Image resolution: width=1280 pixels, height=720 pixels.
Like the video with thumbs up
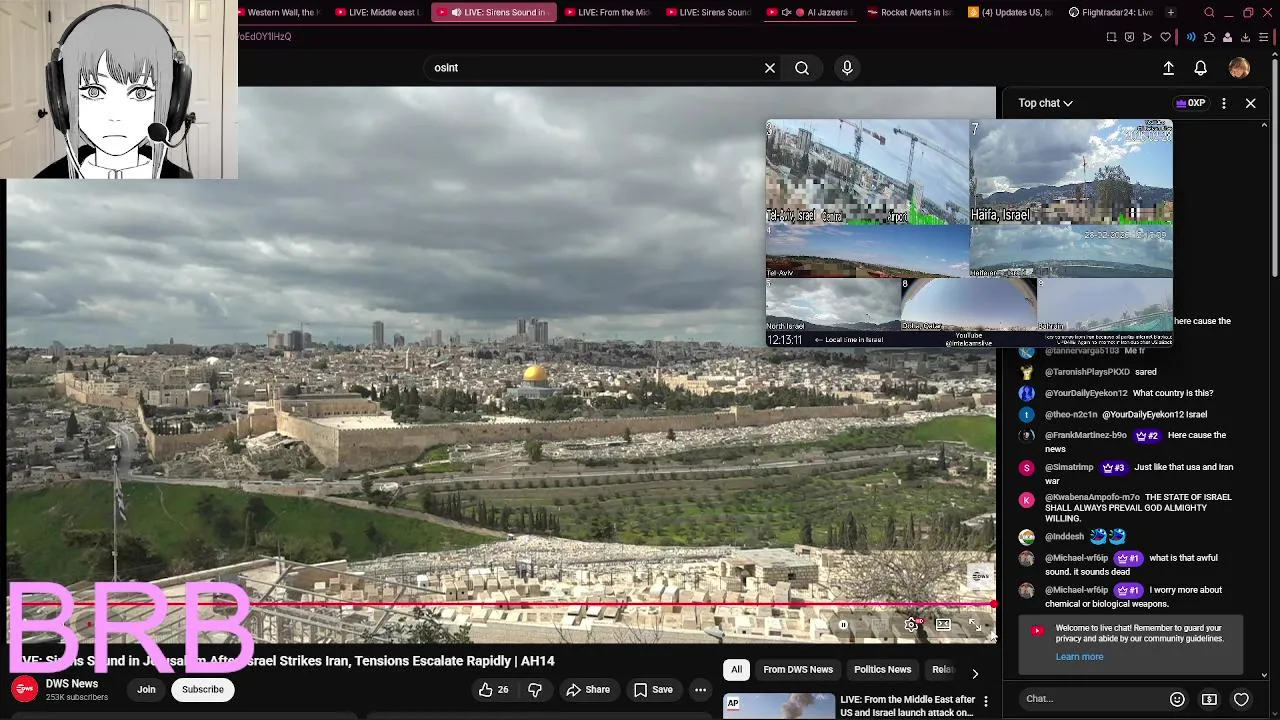click(493, 689)
